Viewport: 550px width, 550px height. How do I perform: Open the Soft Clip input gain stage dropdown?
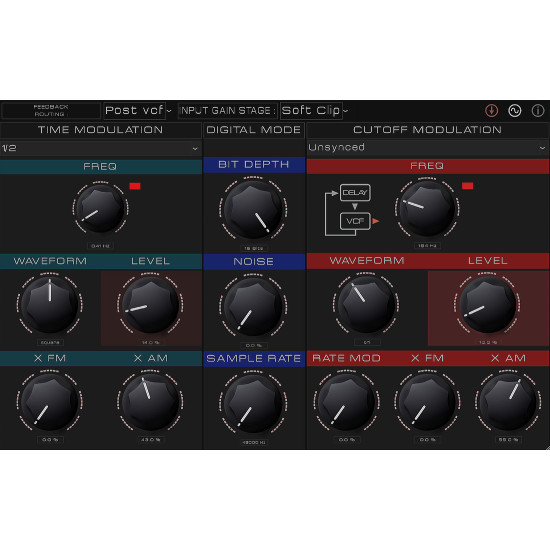click(314, 111)
